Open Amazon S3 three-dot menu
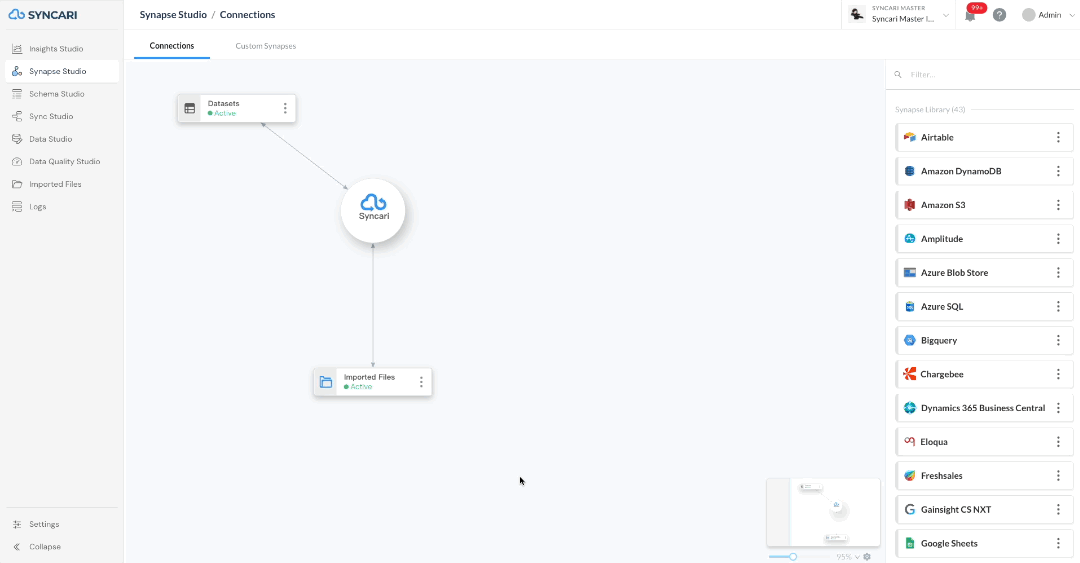Image resolution: width=1080 pixels, height=563 pixels. tap(1059, 205)
